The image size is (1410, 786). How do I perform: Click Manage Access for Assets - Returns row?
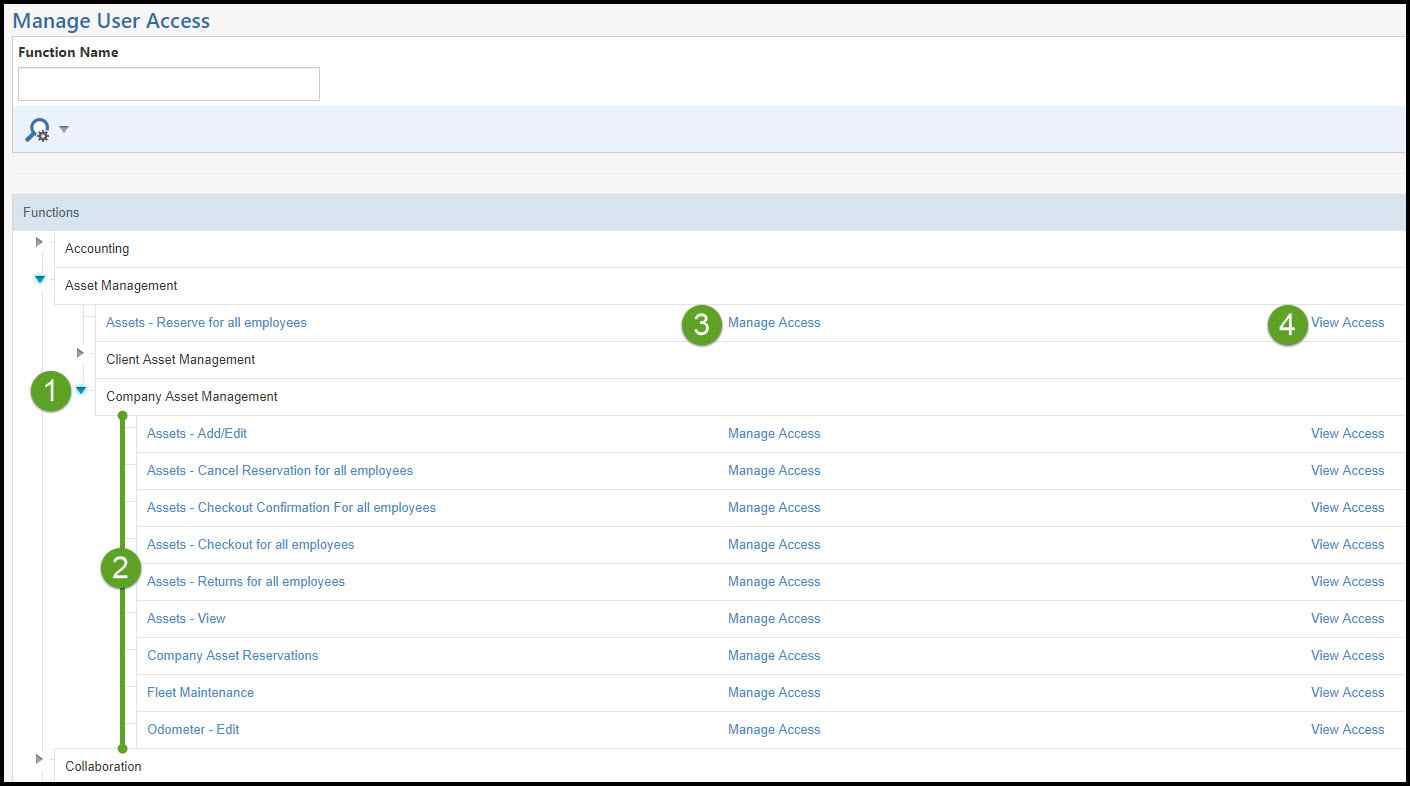click(774, 582)
